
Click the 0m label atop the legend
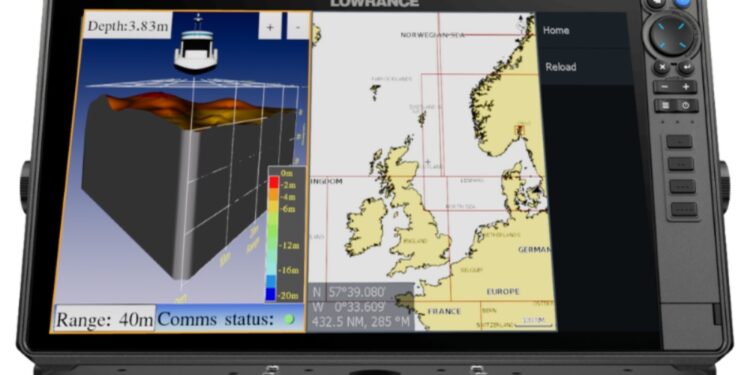coord(287,173)
